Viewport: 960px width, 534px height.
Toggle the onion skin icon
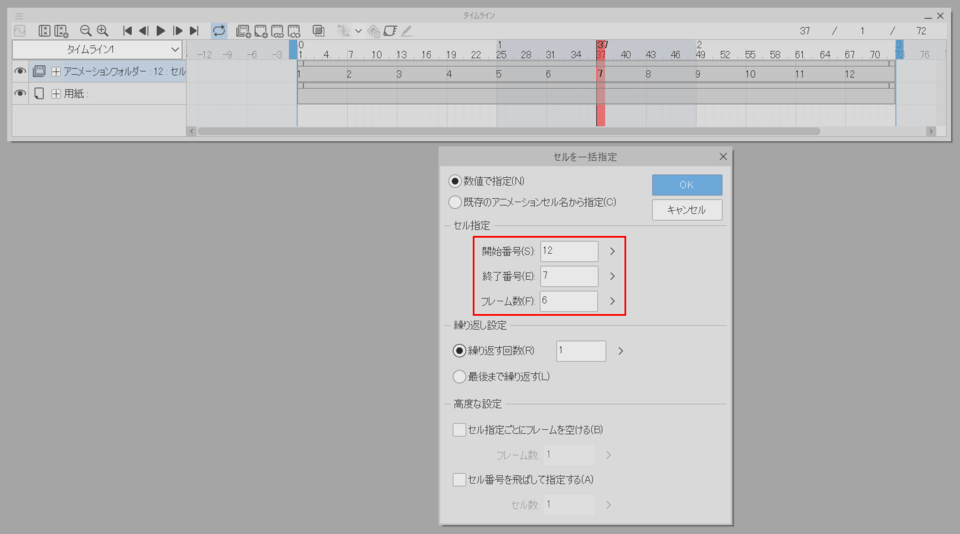pyautogui.click(x=318, y=31)
